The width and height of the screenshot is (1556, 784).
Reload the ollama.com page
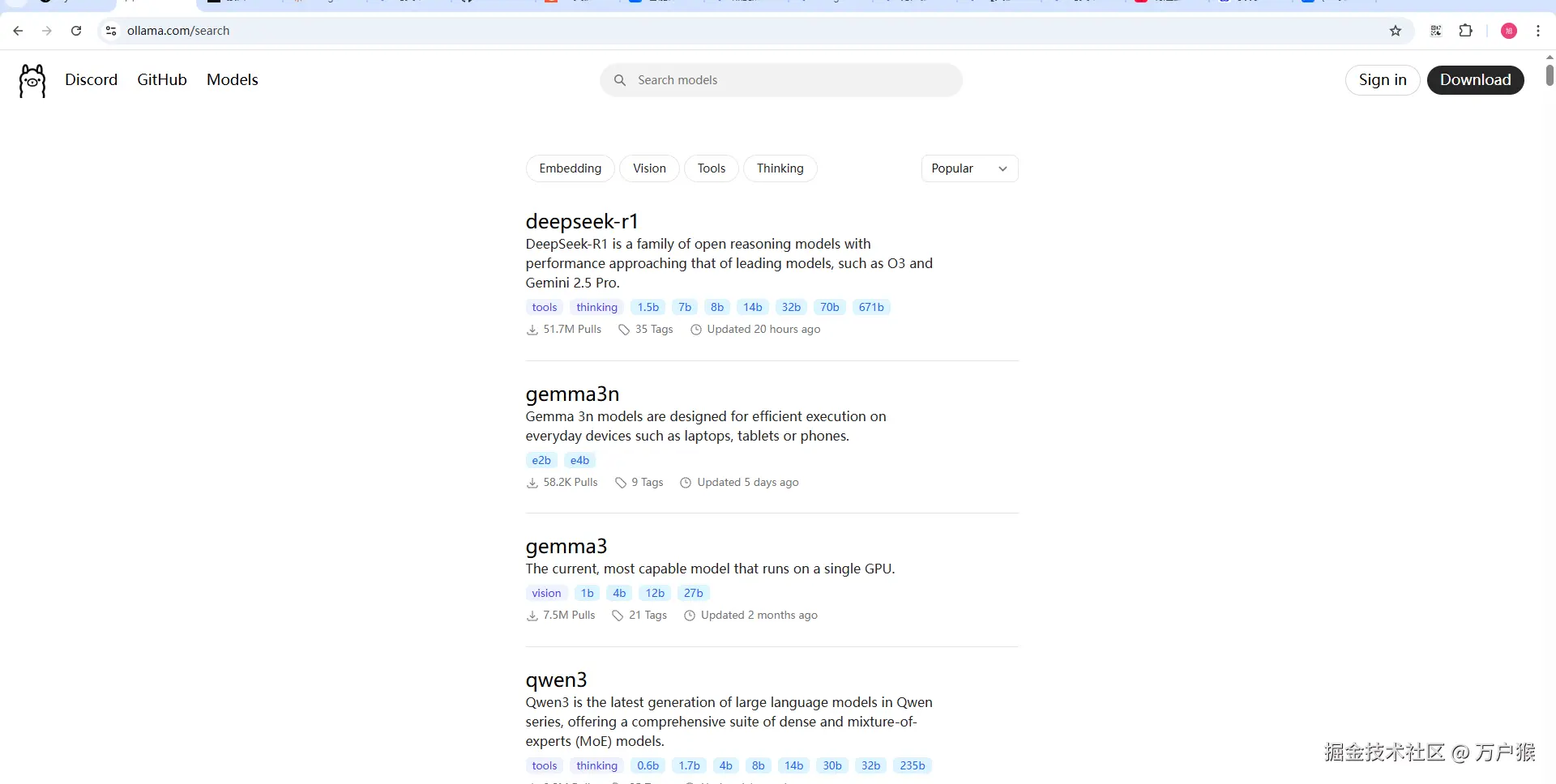76,31
